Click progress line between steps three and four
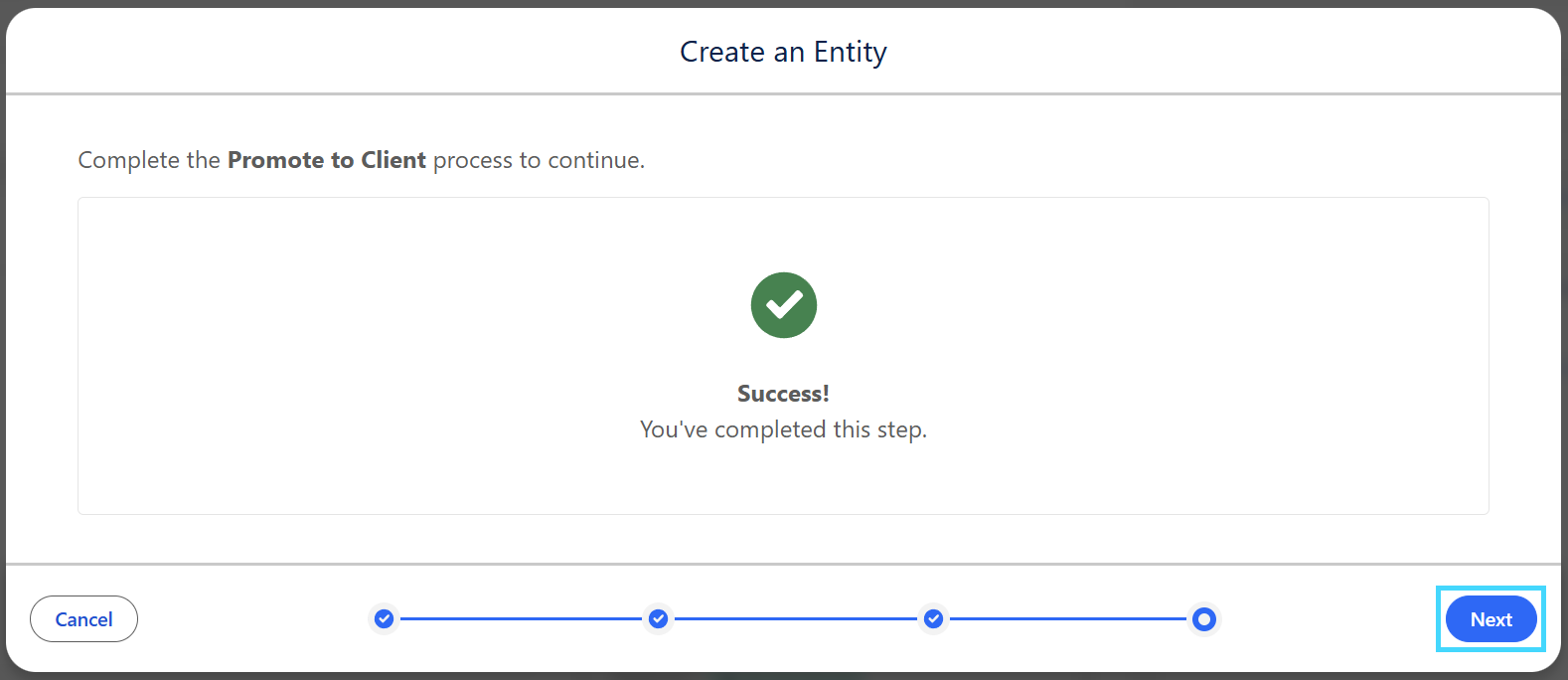Image resolution: width=1568 pixels, height=680 pixels. pyautogui.click(x=1068, y=619)
